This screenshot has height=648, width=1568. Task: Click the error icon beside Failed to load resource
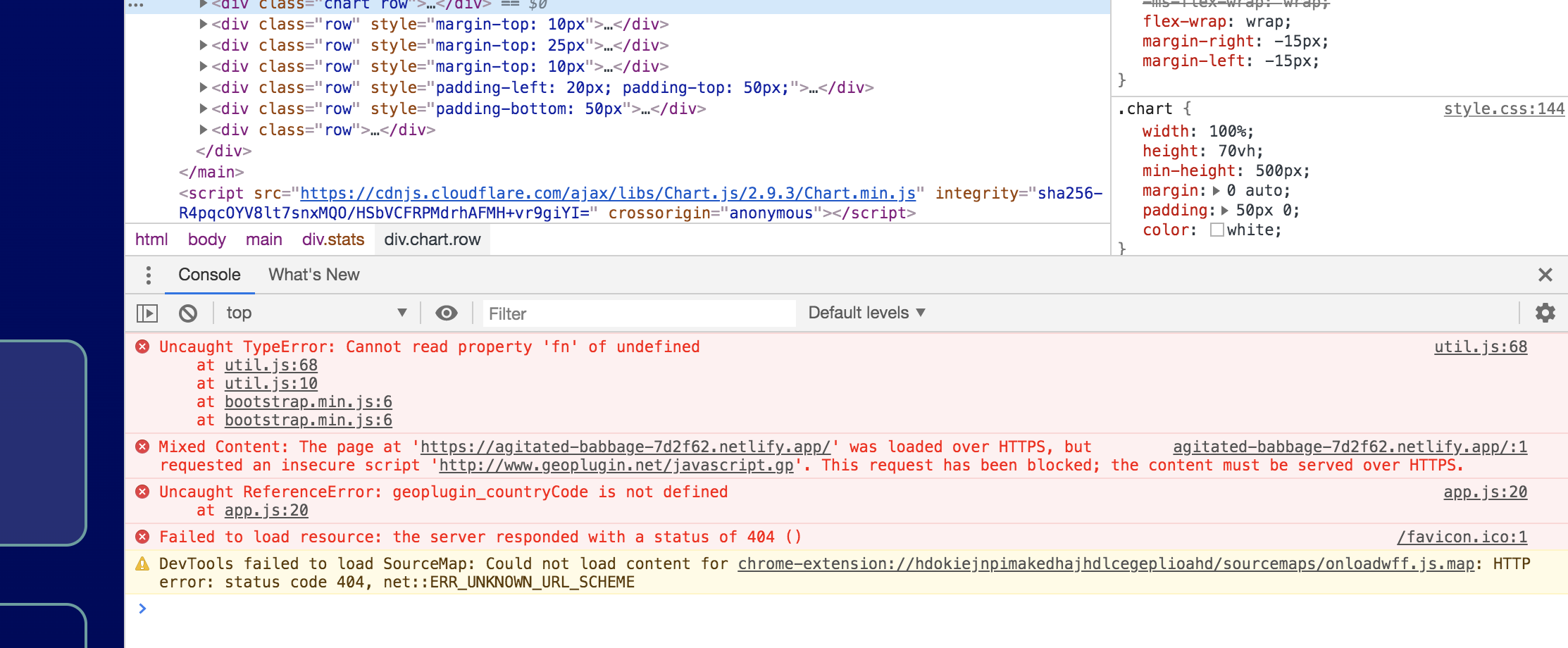pyautogui.click(x=142, y=537)
